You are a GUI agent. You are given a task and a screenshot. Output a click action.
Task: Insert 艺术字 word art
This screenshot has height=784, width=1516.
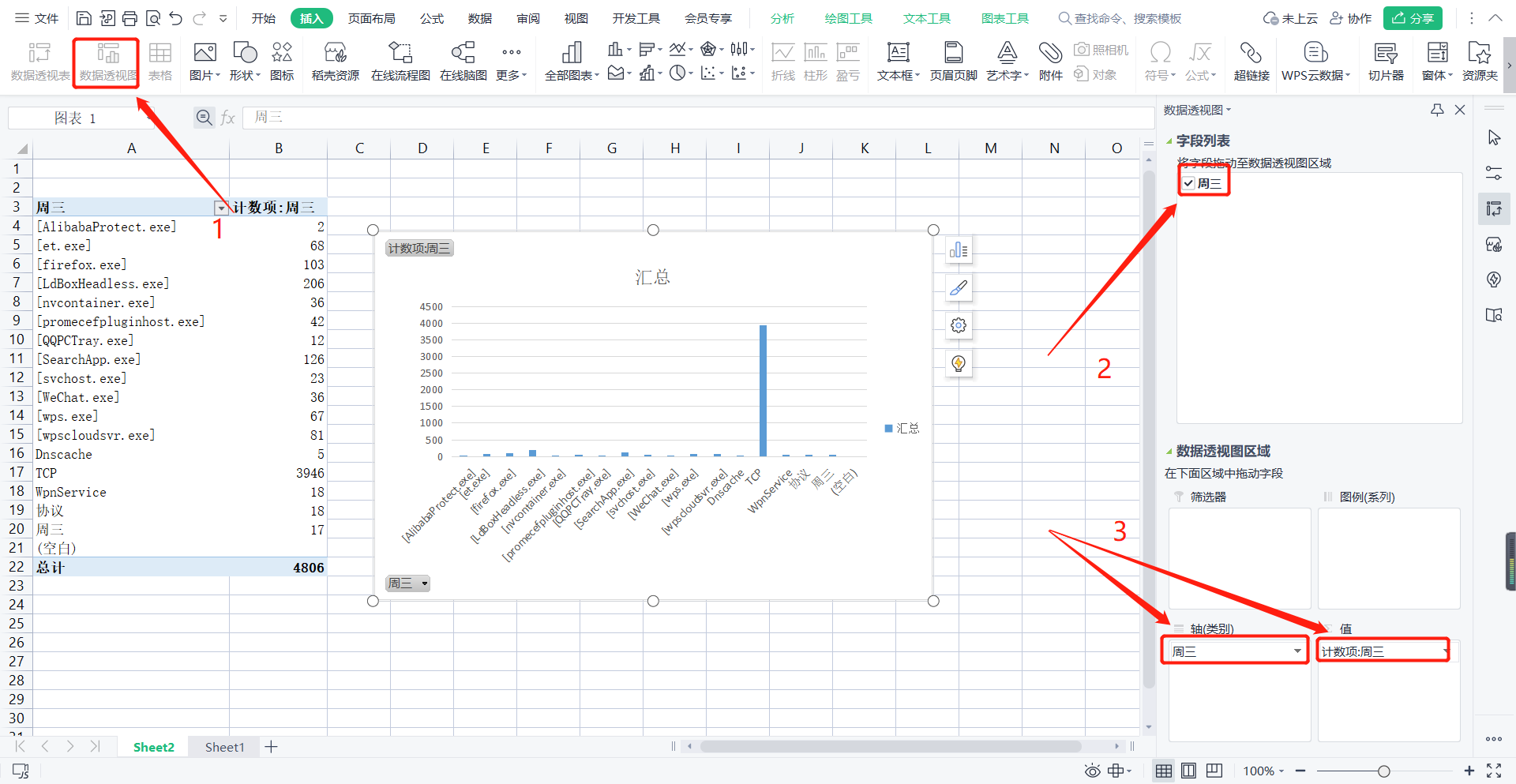[1008, 62]
